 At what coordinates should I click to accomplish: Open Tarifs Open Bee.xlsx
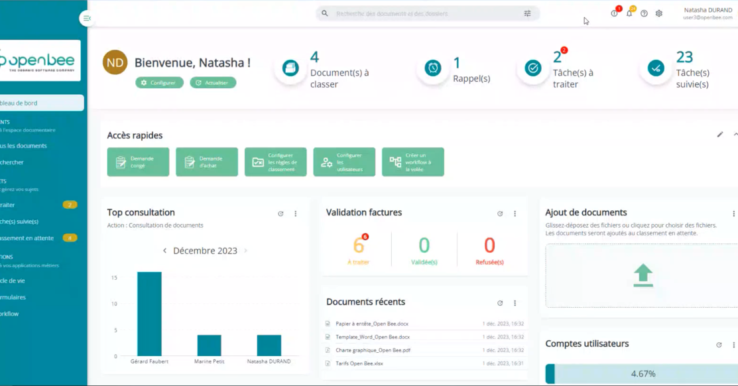click(x=359, y=363)
